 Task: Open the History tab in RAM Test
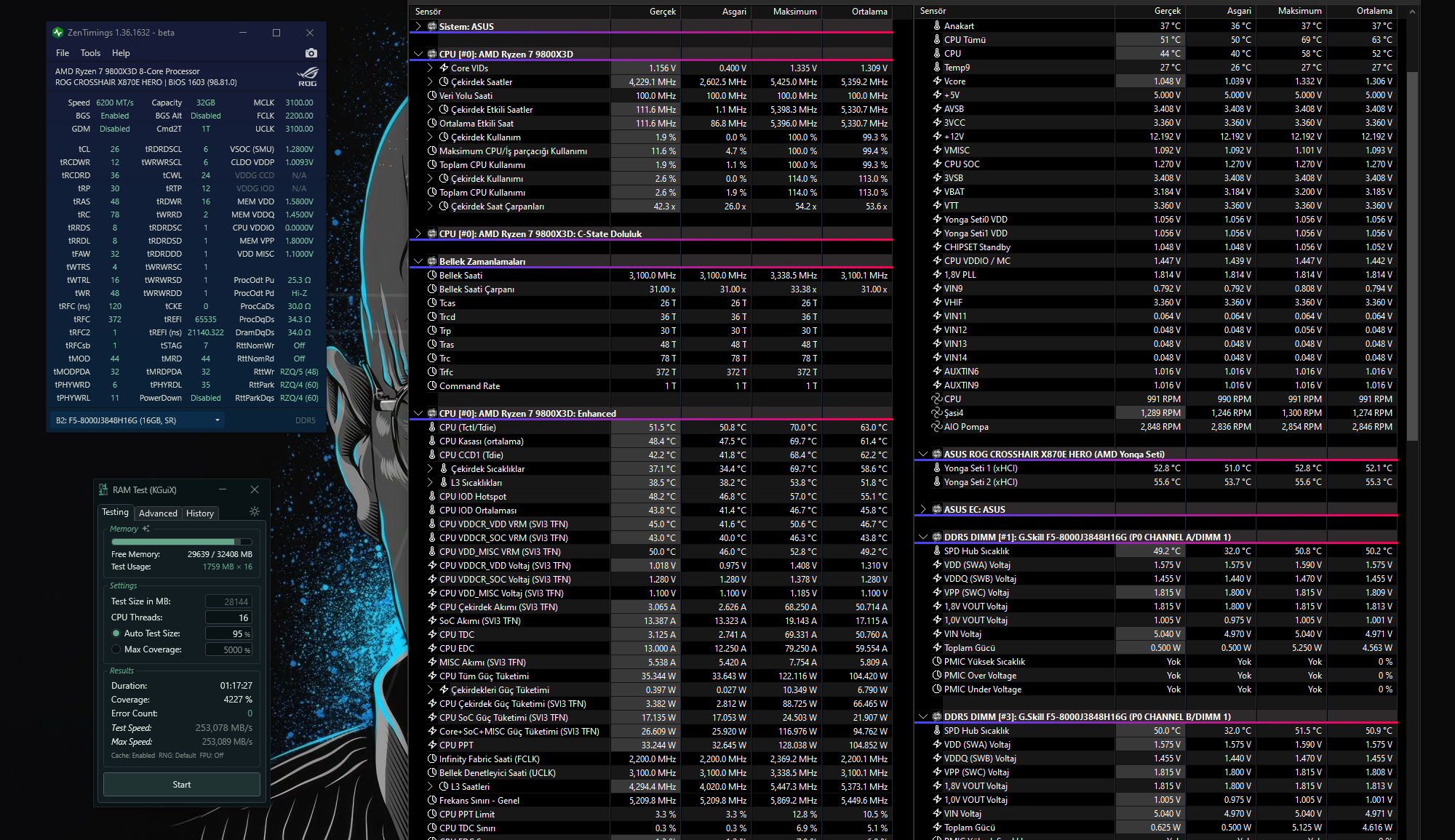click(x=200, y=513)
